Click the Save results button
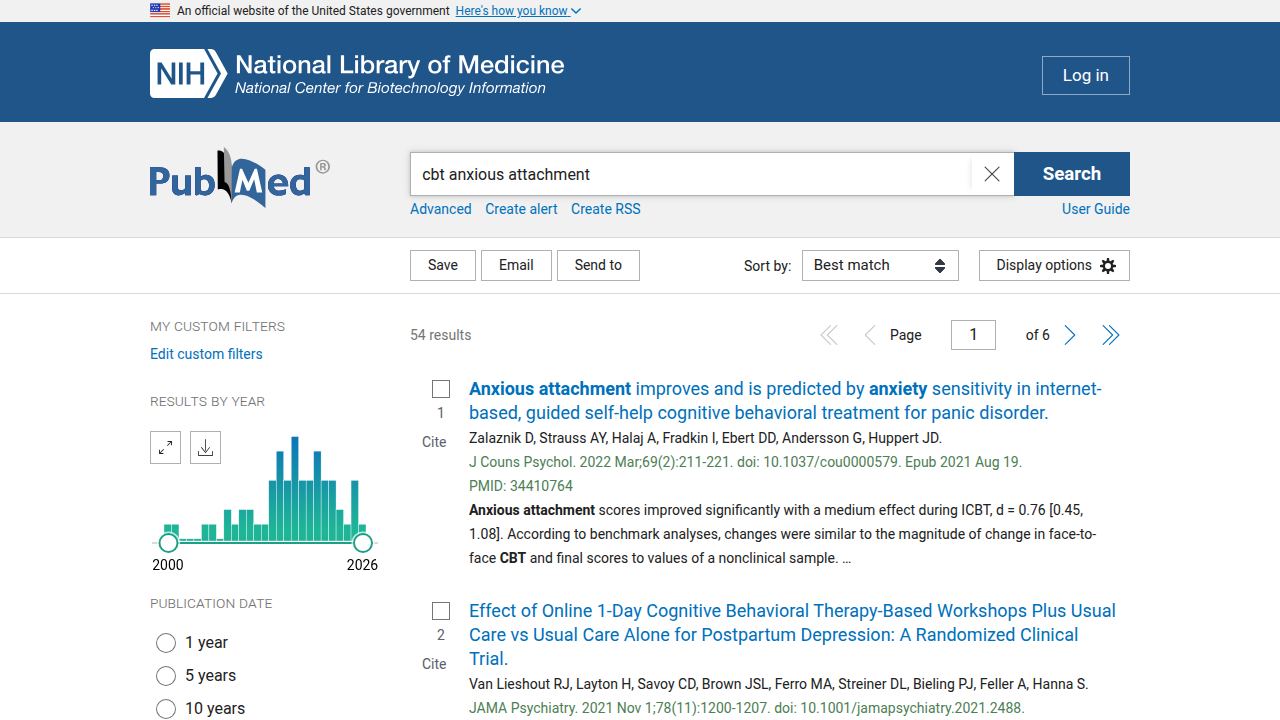 [443, 265]
